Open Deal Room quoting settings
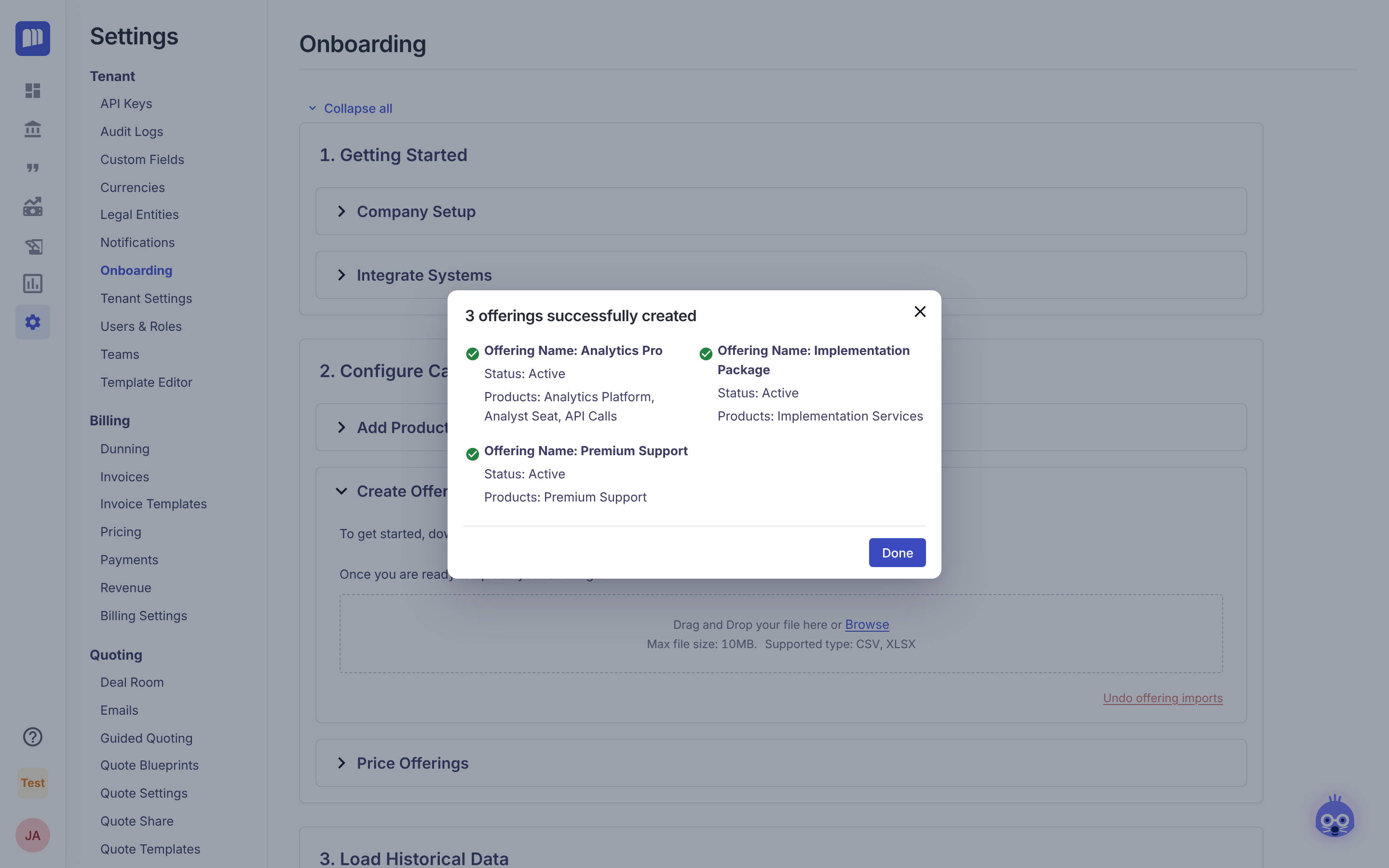 coord(132,682)
